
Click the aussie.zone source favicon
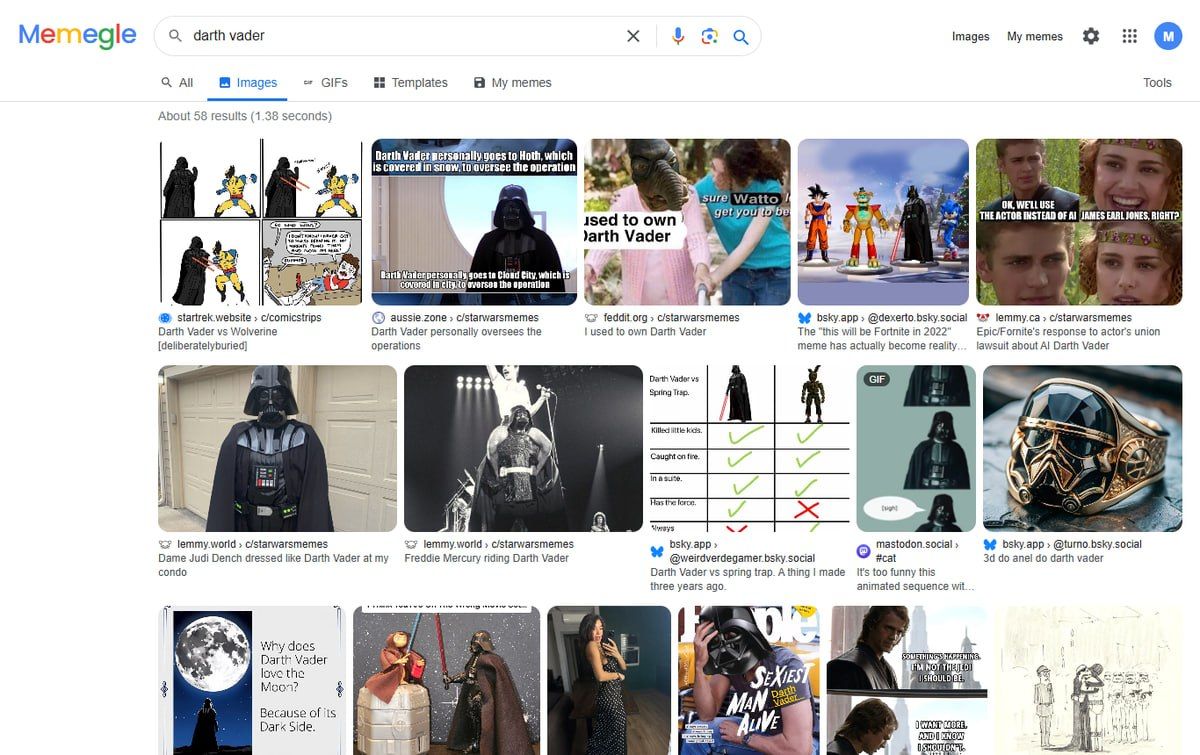click(378, 318)
